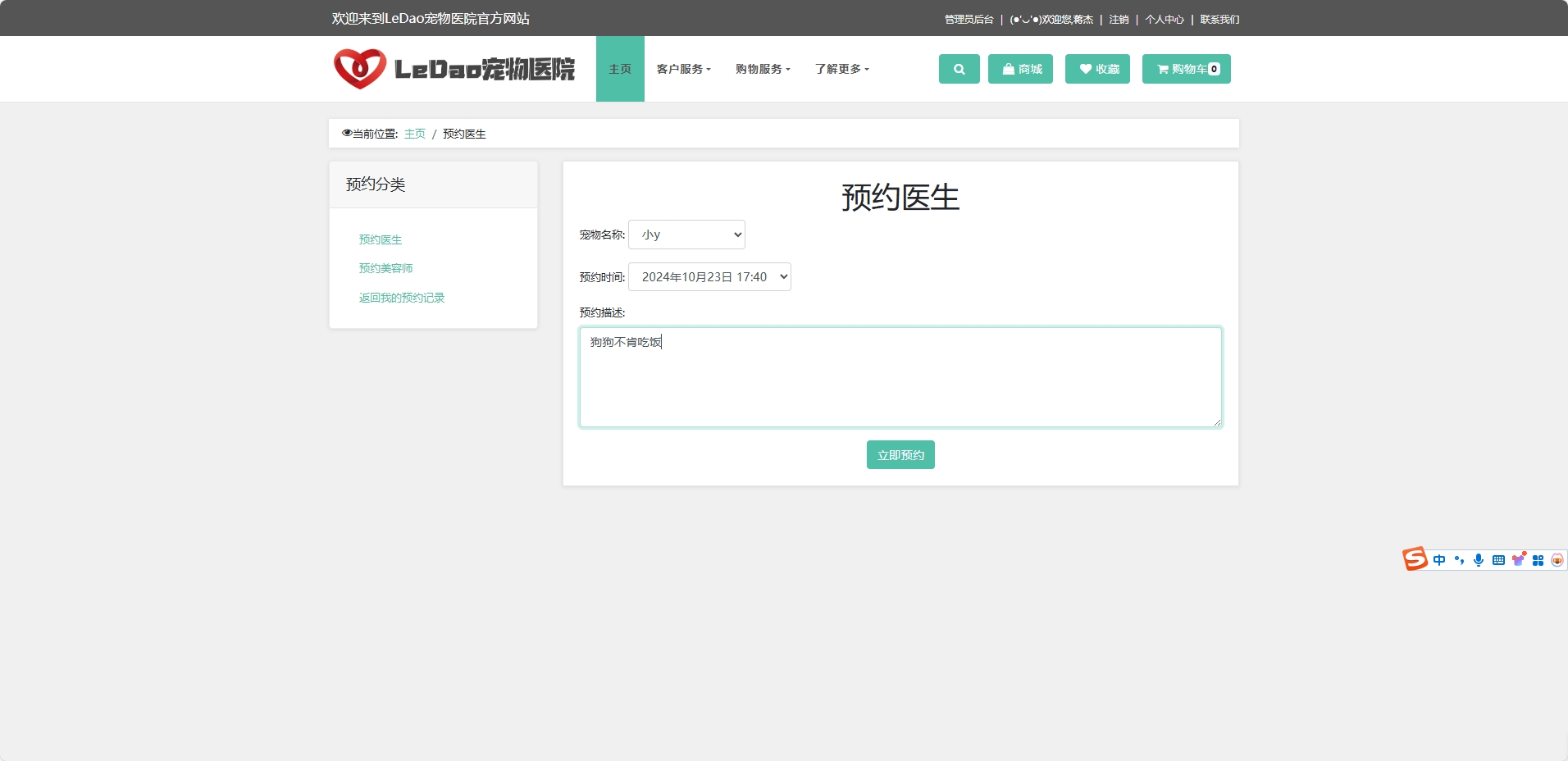Open the search magnifier icon
The image size is (1568, 761).
pos(958,69)
